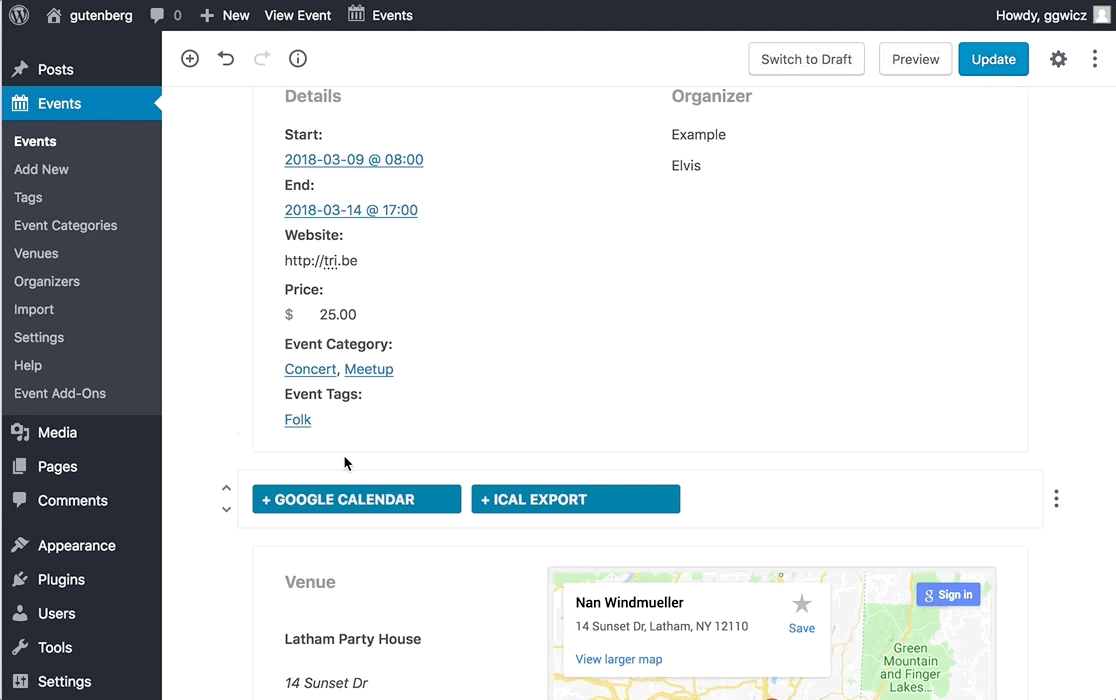Click the start date 2018-03-09 link

pyautogui.click(x=353, y=160)
